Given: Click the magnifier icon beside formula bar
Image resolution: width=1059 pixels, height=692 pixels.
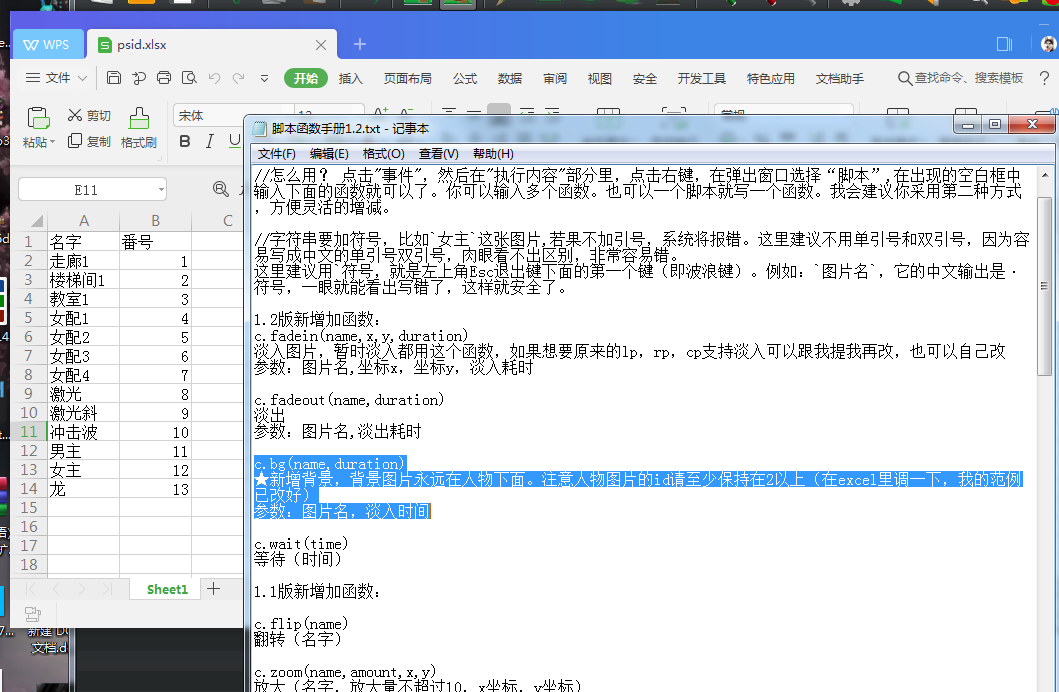Looking at the screenshot, I should click(x=220, y=189).
